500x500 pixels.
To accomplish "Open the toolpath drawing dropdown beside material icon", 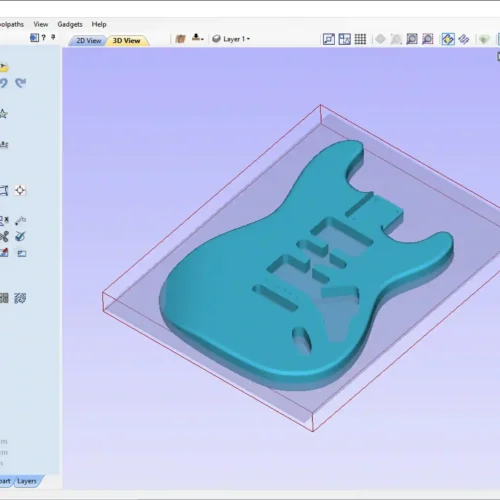I will [197, 38].
